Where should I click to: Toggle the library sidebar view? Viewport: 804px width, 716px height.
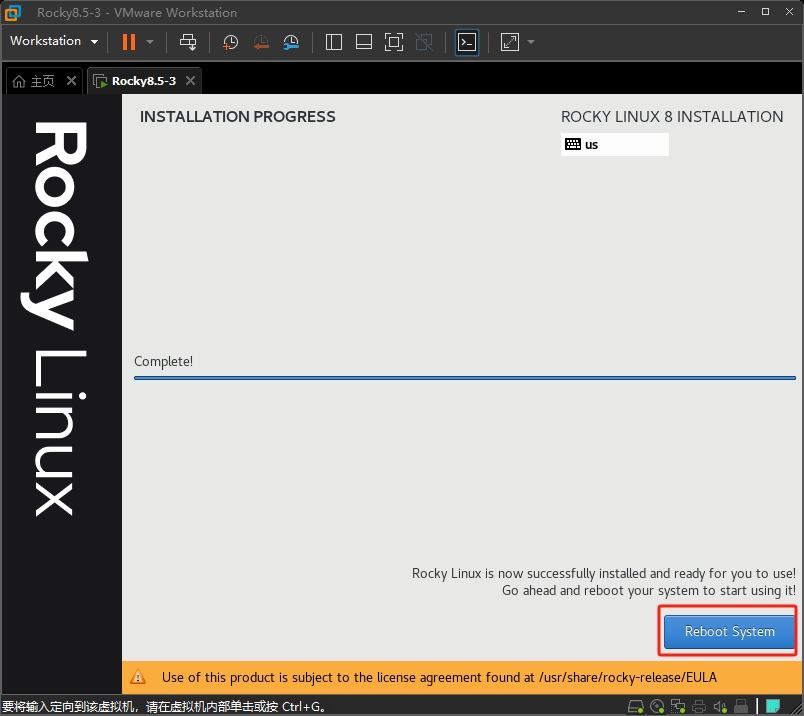tap(334, 42)
